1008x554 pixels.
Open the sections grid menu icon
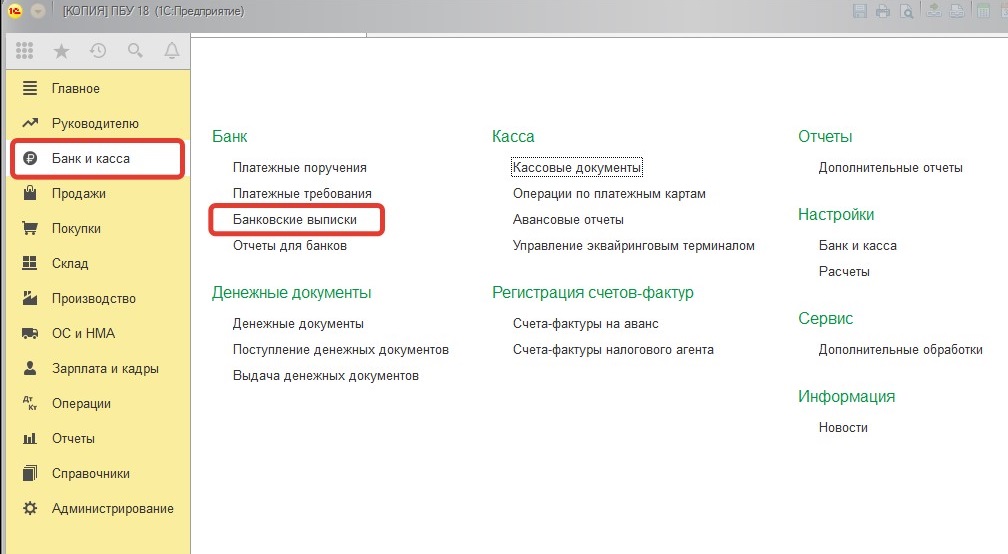24,50
